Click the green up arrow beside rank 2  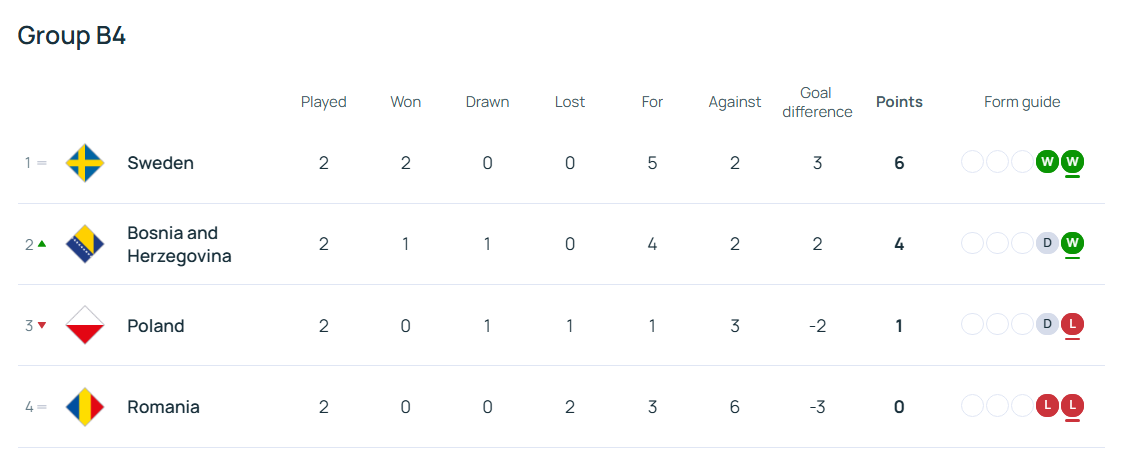point(42,244)
